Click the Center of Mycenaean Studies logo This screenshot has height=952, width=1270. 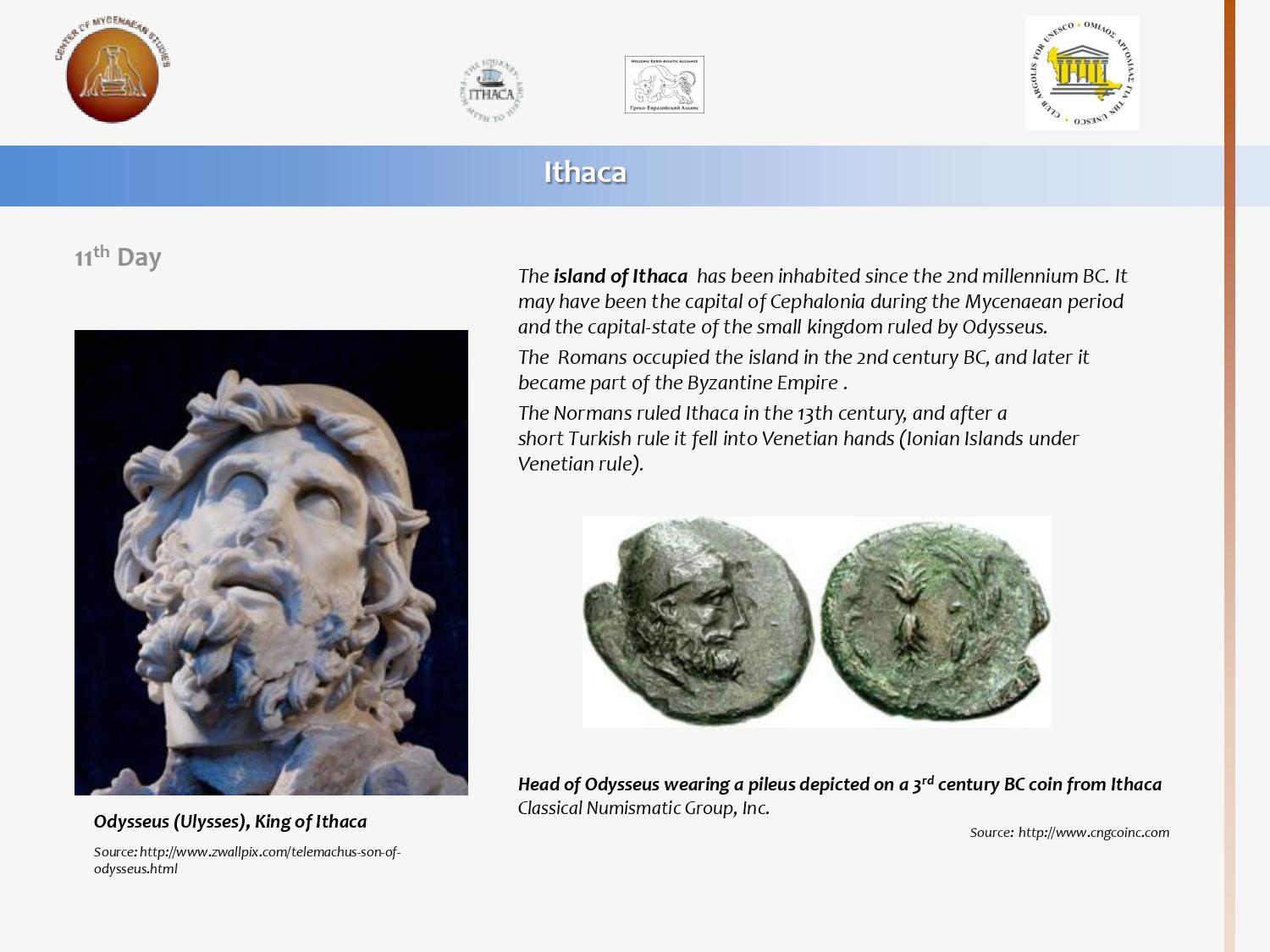click(x=112, y=73)
